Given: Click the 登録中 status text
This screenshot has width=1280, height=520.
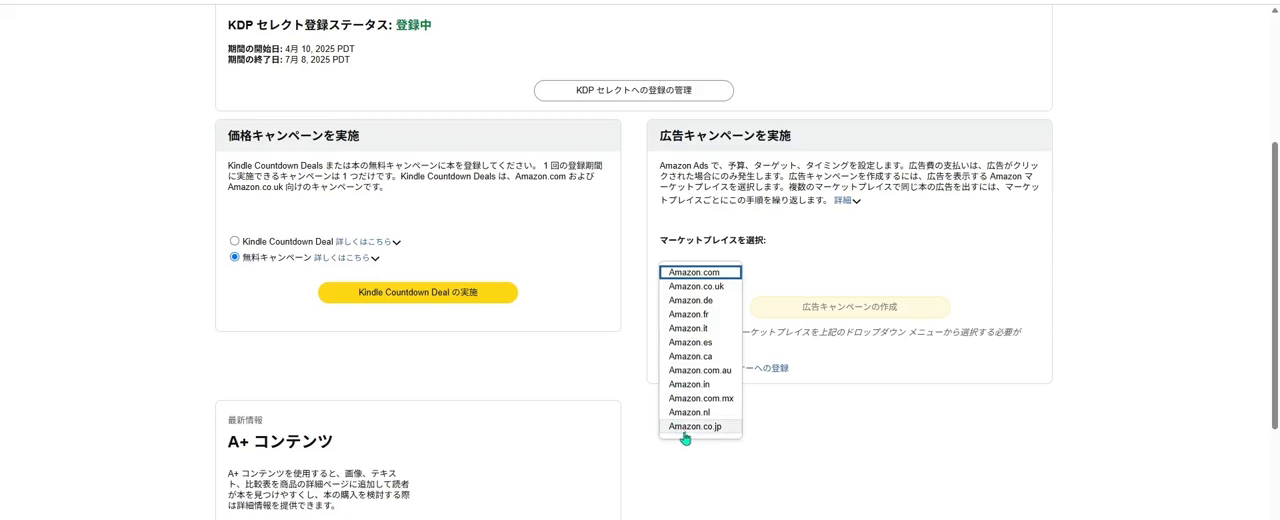Looking at the screenshot, I should [414, 25].
